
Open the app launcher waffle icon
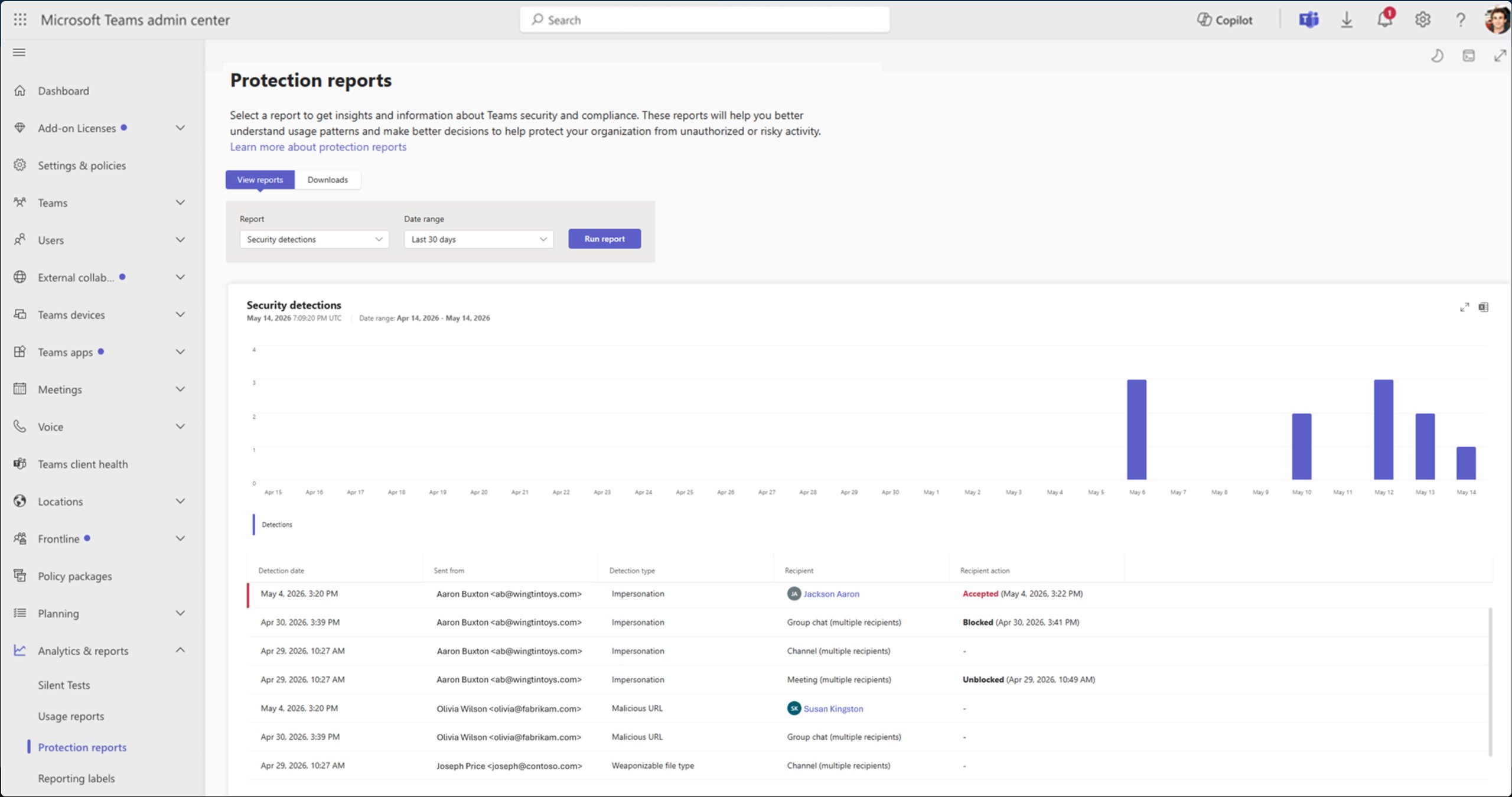point(20,19)
